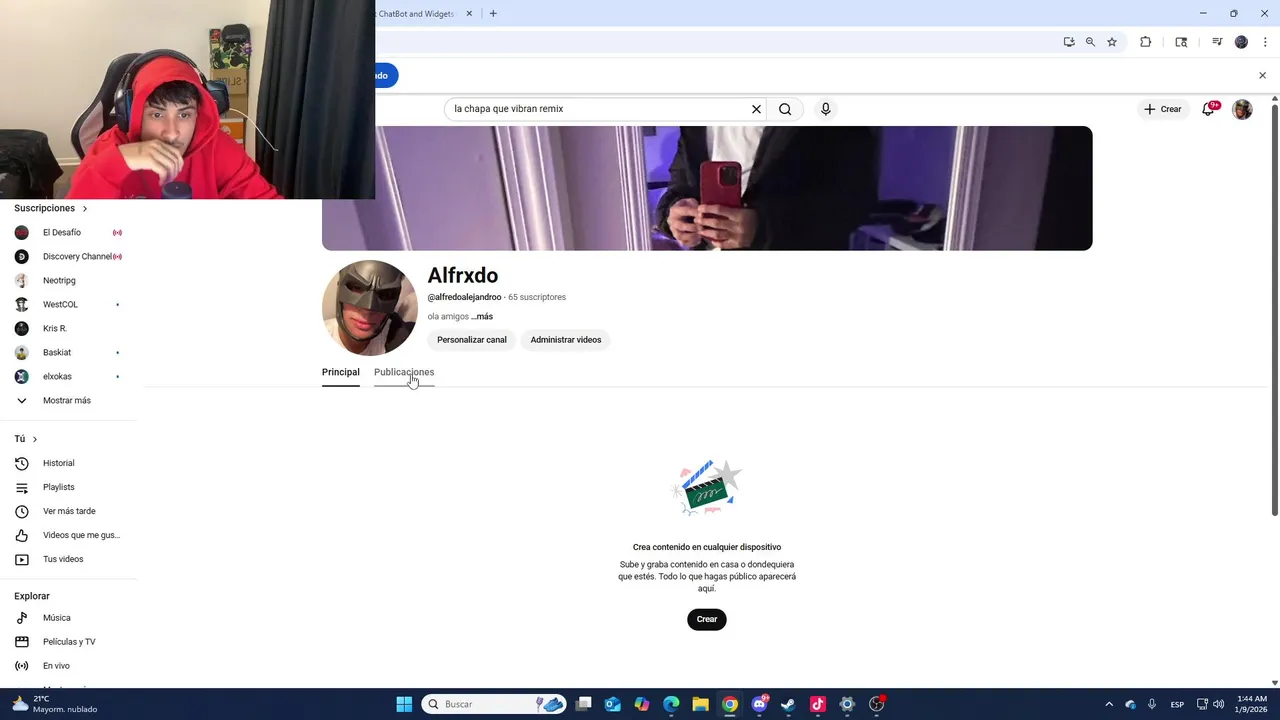Open YouTube account avatar menu
The height and width of the screenshot is (720, 1280).
(x=1242, y=109)
